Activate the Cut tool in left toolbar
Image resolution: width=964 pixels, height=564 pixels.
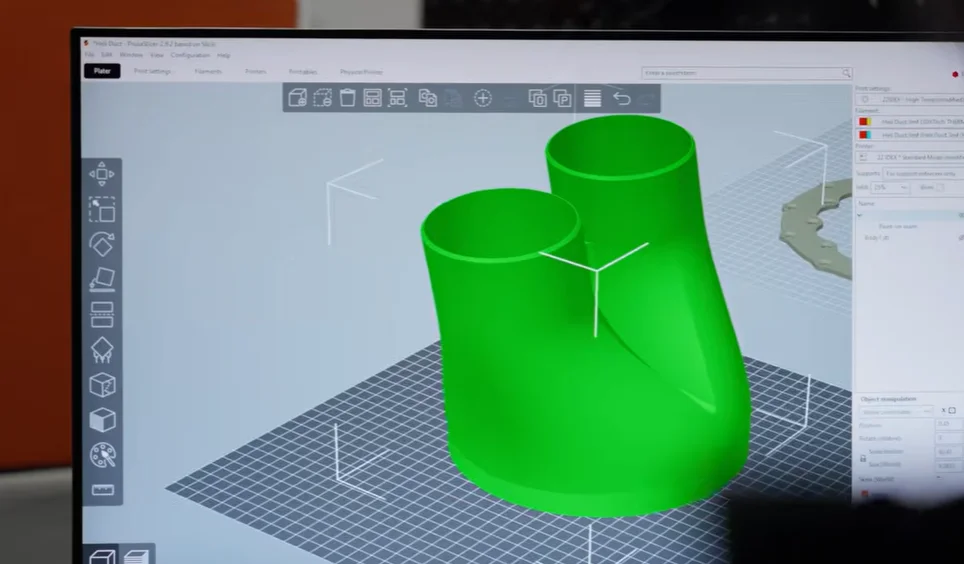tap(102, 314)
